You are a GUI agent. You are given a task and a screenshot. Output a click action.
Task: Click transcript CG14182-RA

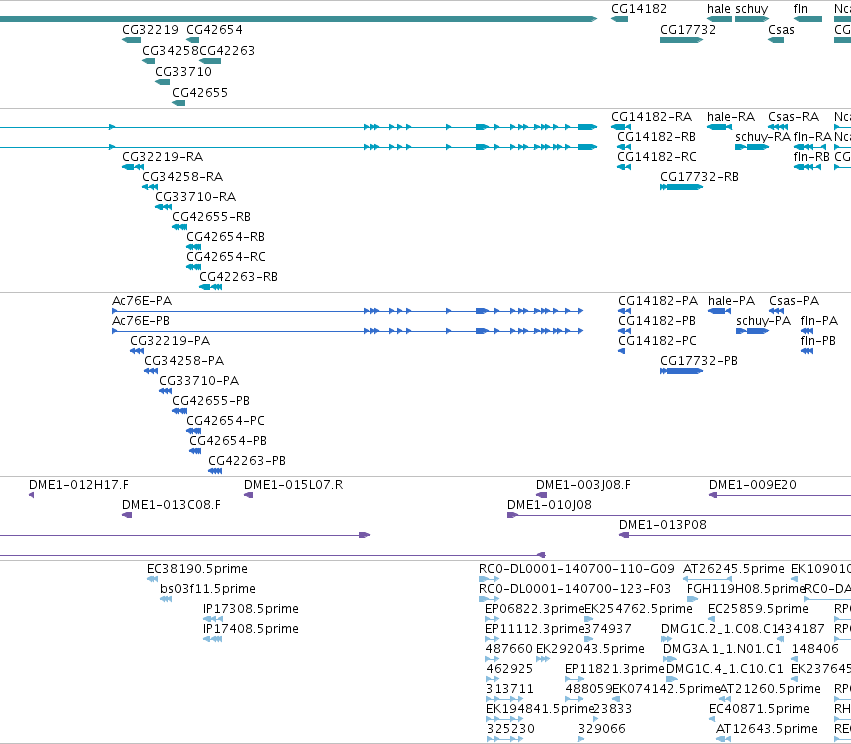651,117
